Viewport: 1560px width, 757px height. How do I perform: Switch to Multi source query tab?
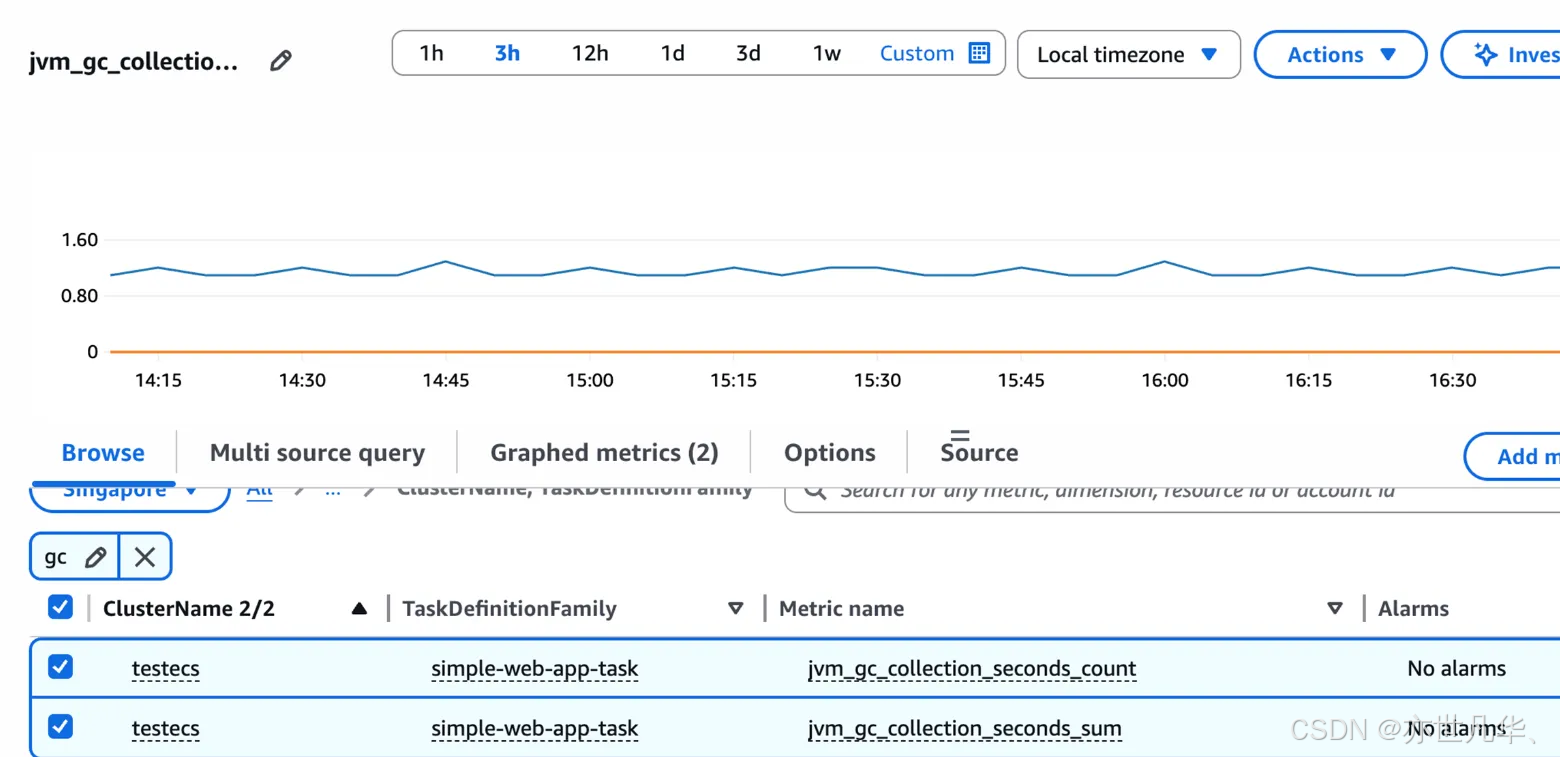[317, 453]
